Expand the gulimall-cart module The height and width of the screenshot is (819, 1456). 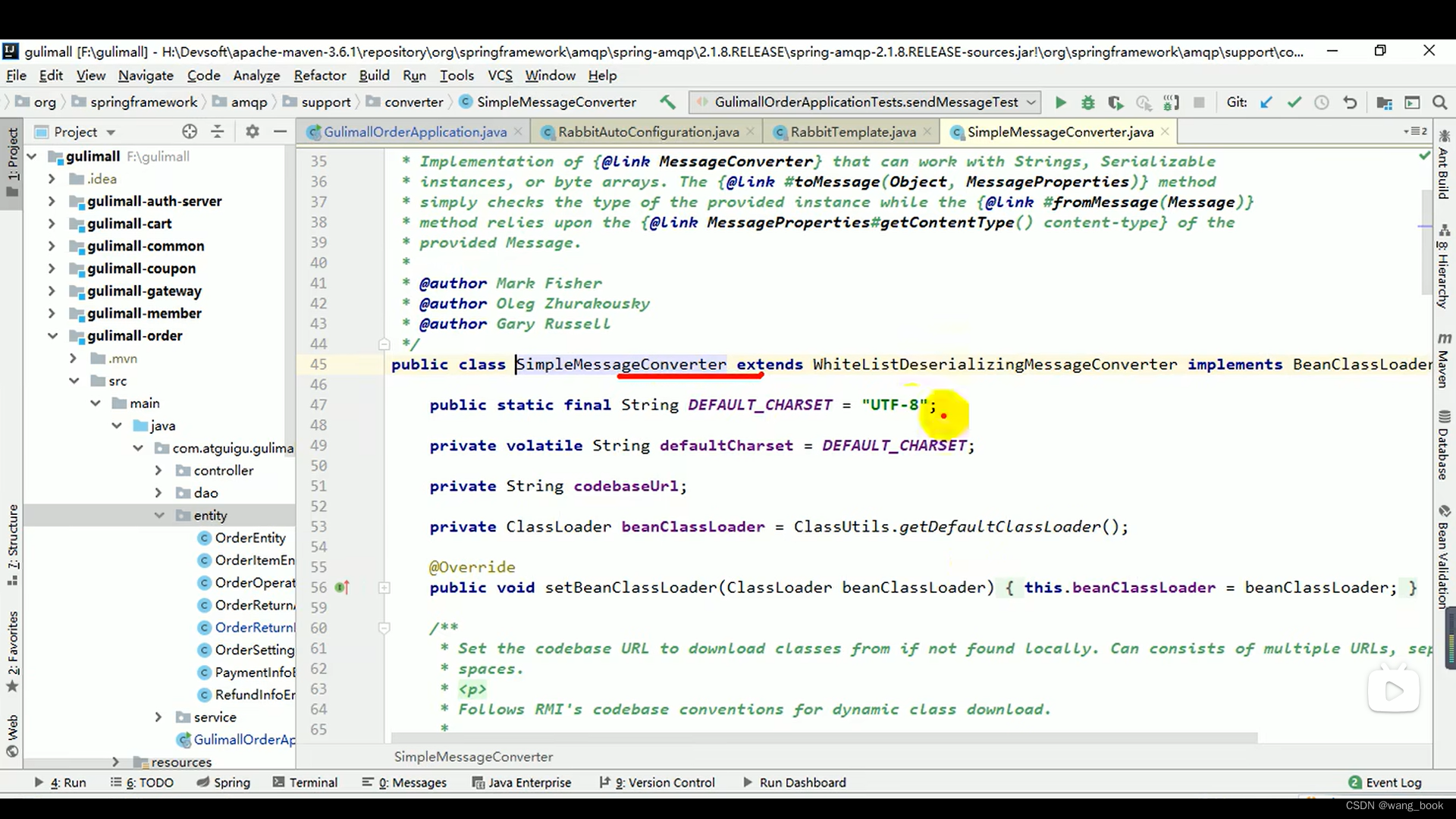tap(52, 224)
